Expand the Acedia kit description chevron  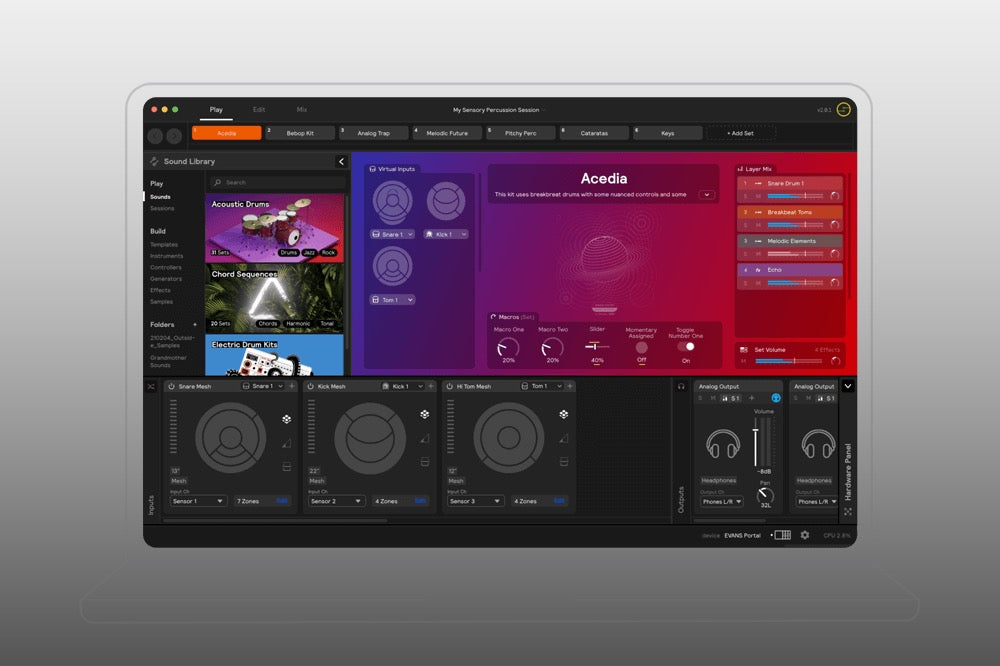[x=707, y=195]
